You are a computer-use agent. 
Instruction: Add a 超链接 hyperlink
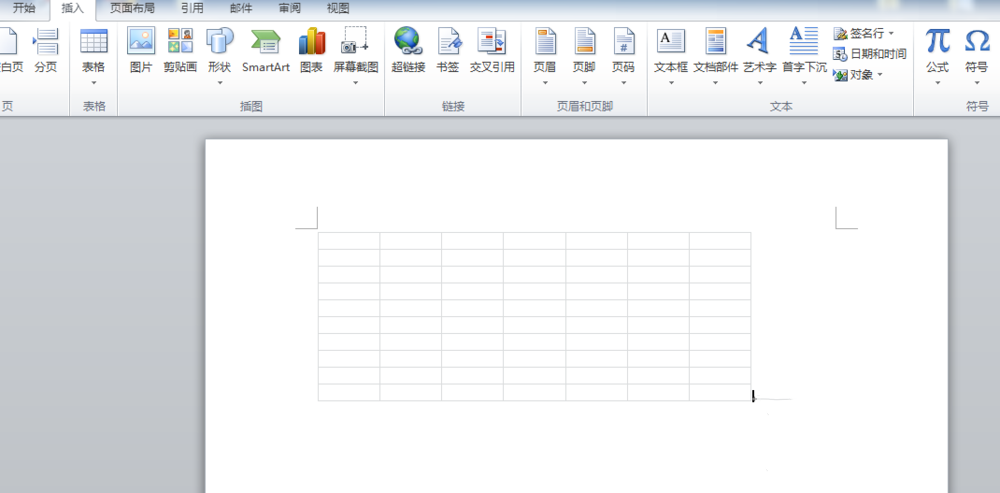408,50
